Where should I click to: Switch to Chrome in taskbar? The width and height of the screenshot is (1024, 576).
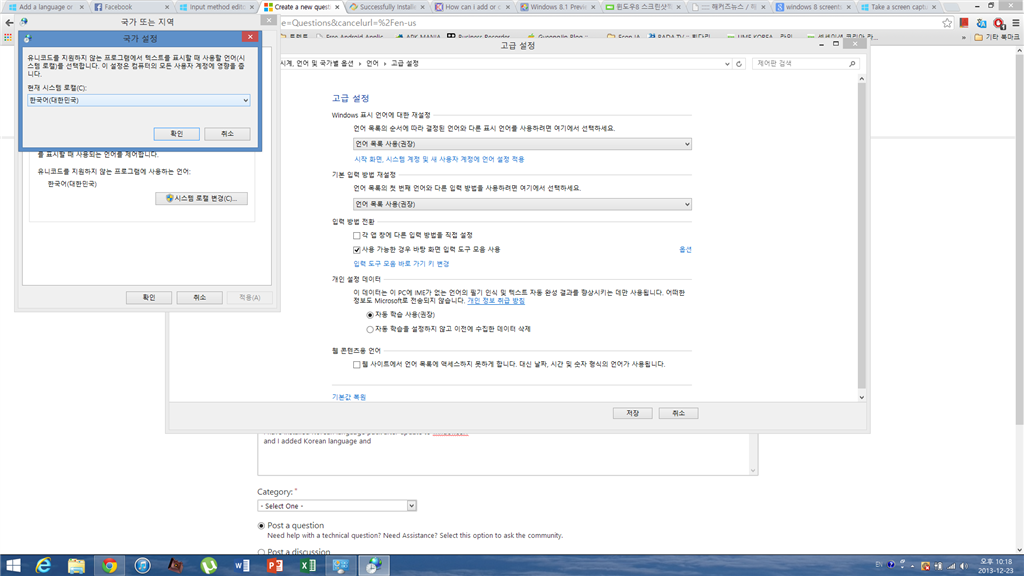[110, 566]
